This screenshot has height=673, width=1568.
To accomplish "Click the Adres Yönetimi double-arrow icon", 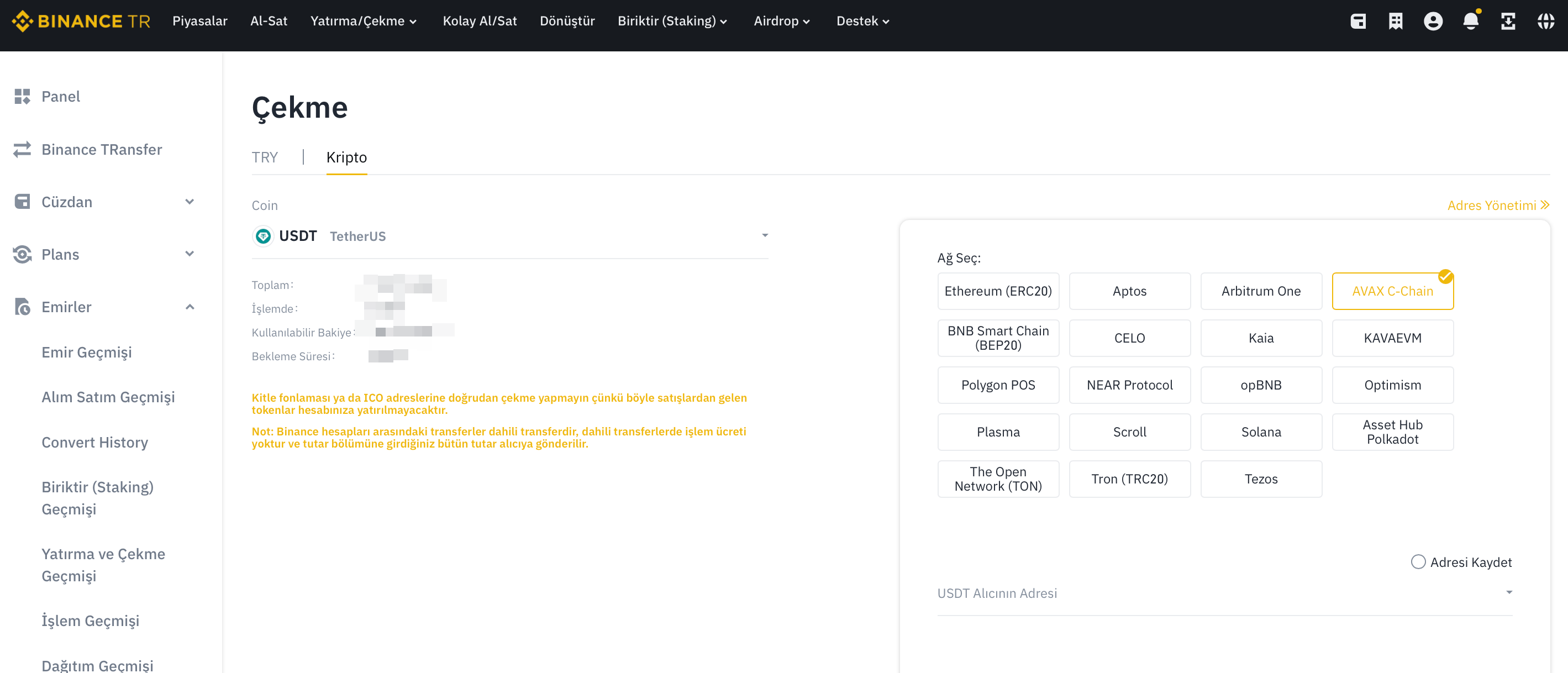I will 1545,205.
